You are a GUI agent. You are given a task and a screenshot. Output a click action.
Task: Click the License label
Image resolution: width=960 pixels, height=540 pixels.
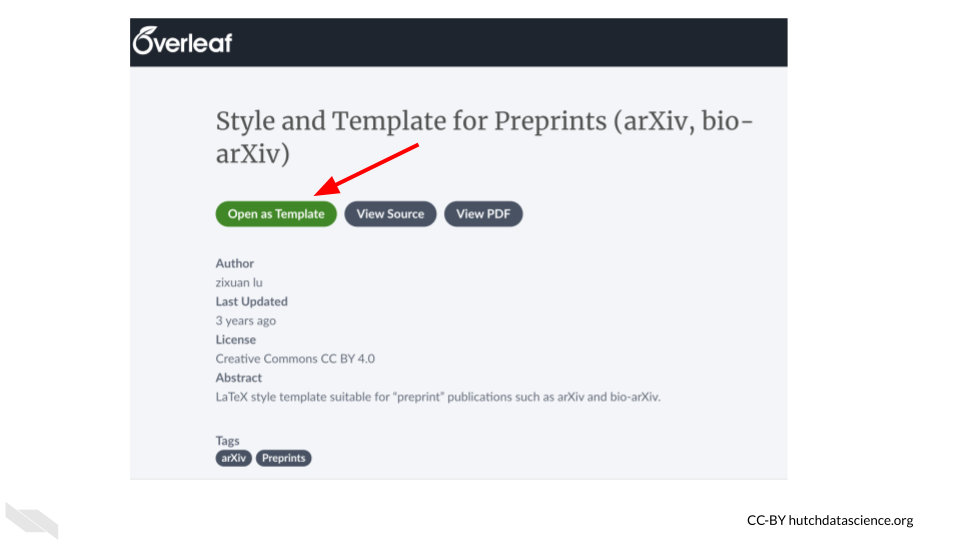pos(236,339)
